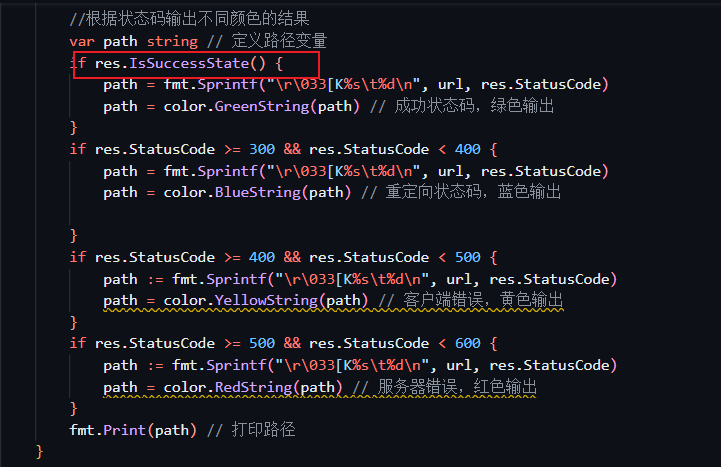This screenshot has height=467, width=721.
Task: Click the 服务器错误 comment text
Action: pos(417,387)
